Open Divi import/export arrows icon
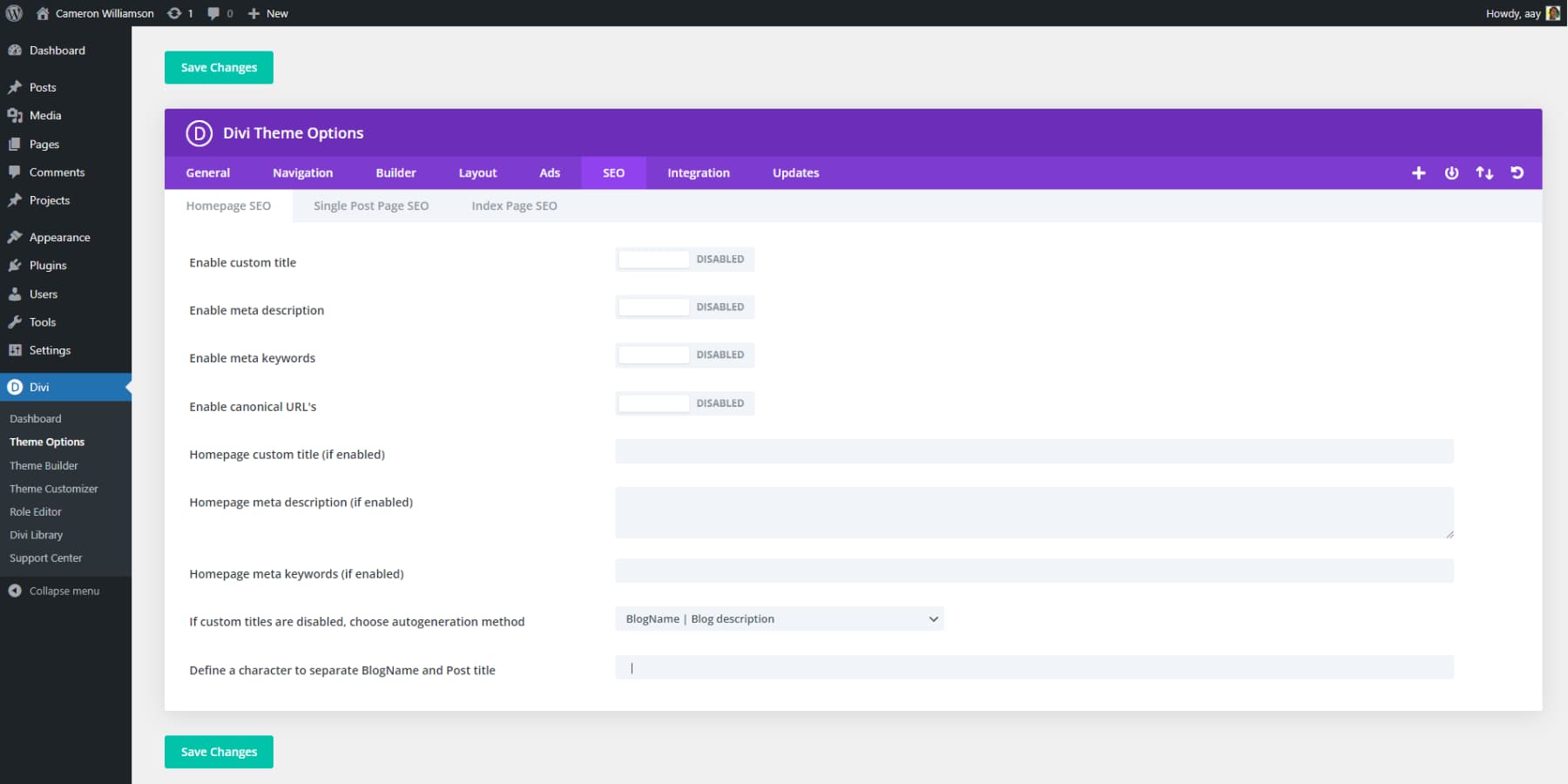1568x784 pixels. (1484, 172)
